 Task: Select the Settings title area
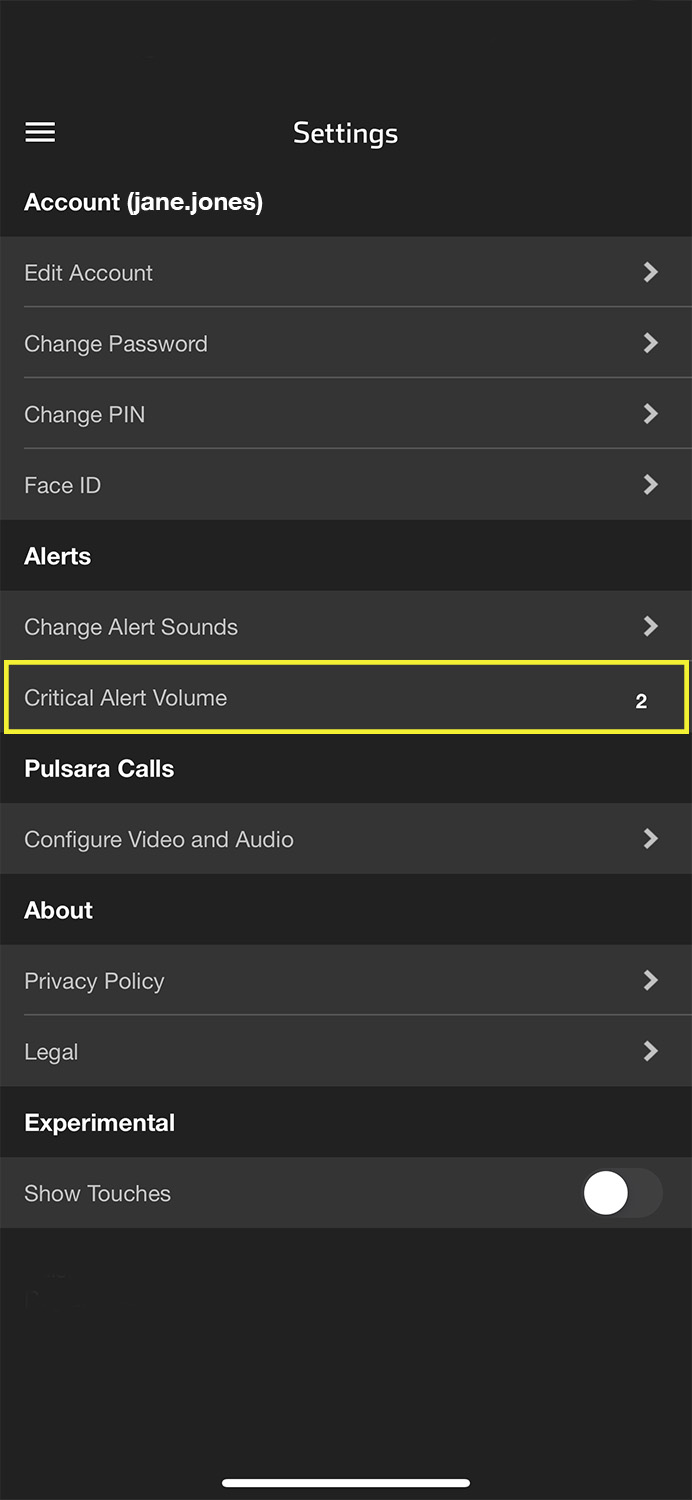(346, 132)
